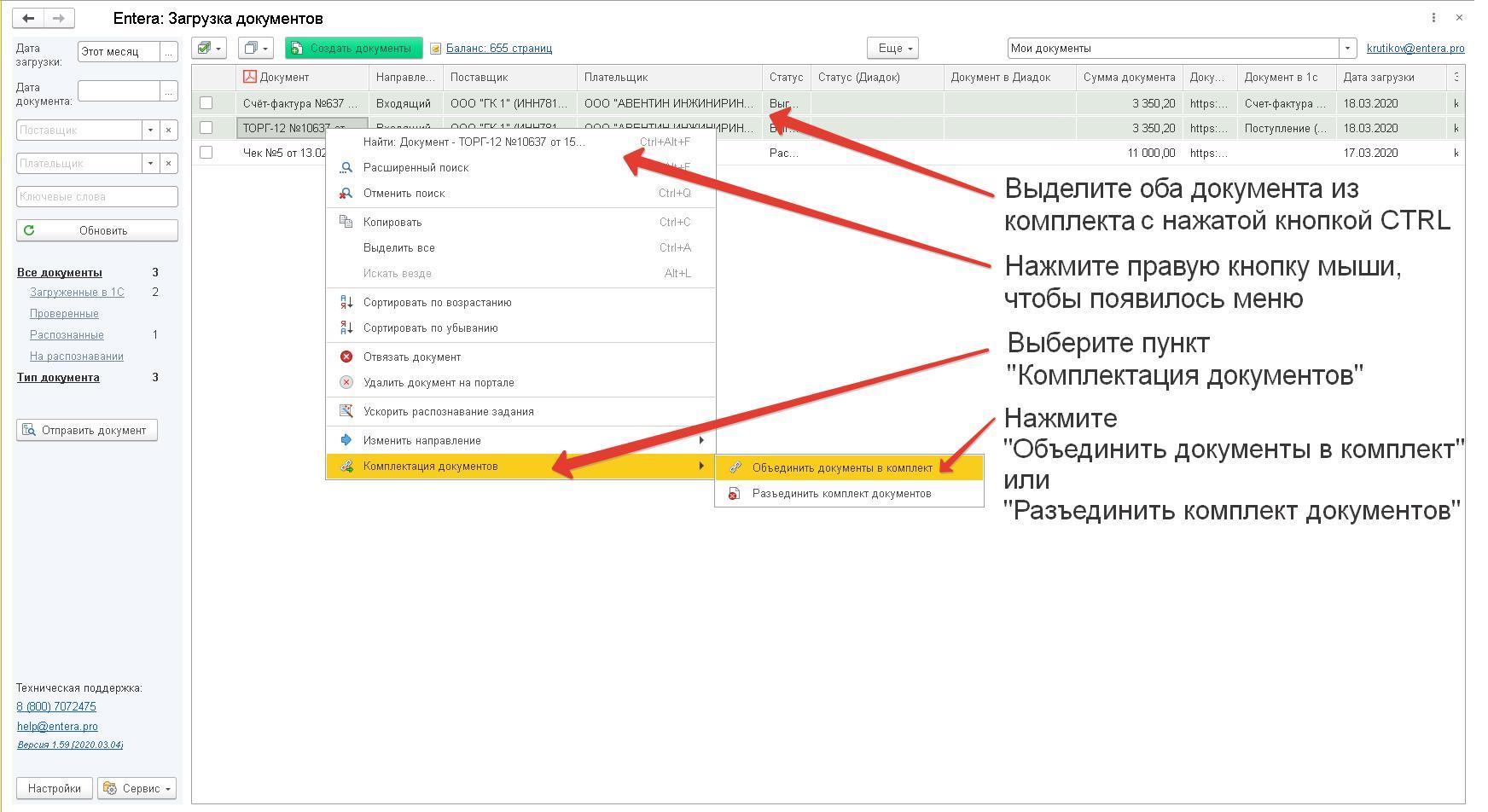This screenshot has width=1488, height=812.
Task: Open the three-dot menu in title bar
Action: (x=1433, y=17)
